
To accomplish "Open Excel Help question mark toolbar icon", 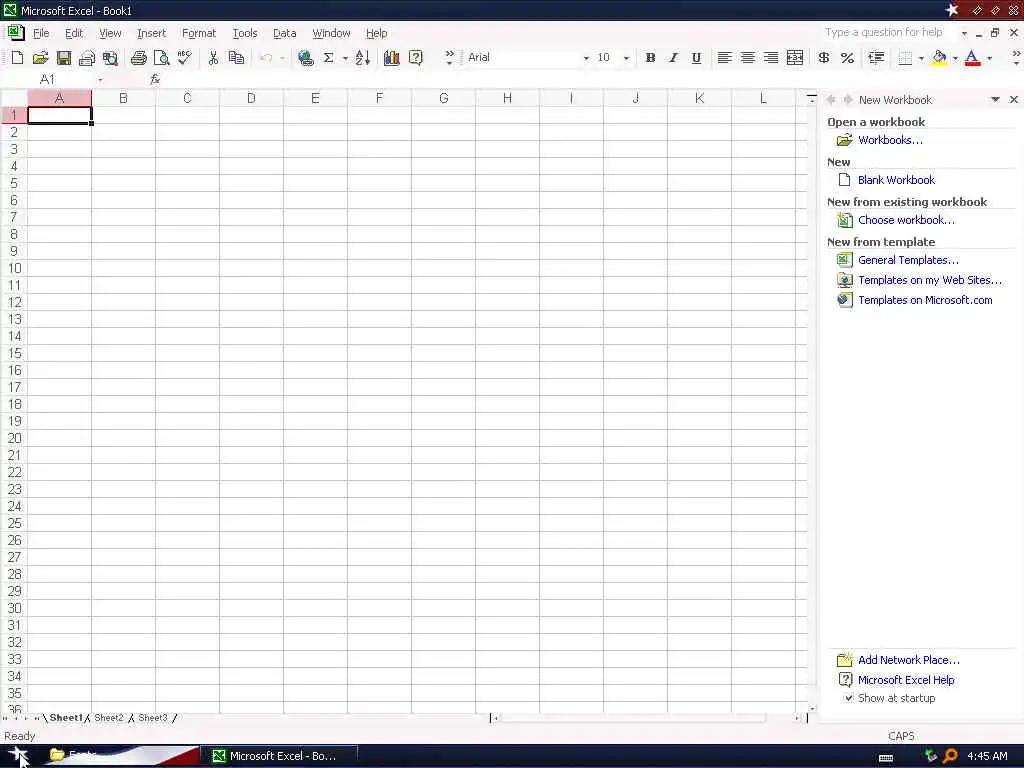I will (x=415, y=57).
